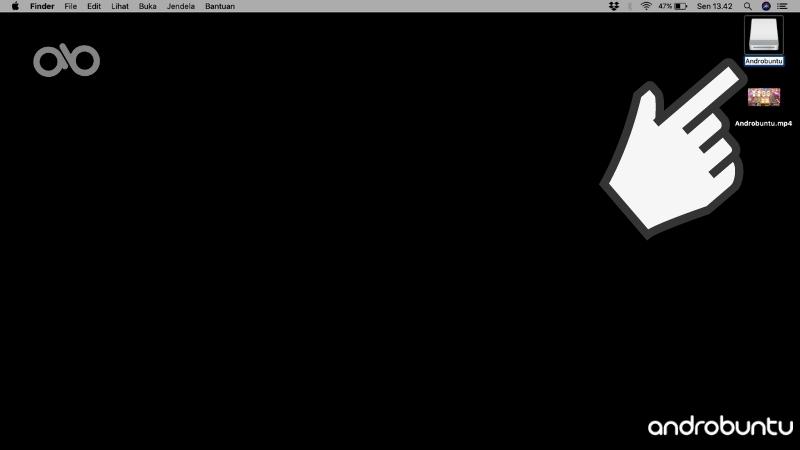800x450 pixels.
Task: Select the Androbuntu.mp4 video thumbnail
Action: coord(764,97)
